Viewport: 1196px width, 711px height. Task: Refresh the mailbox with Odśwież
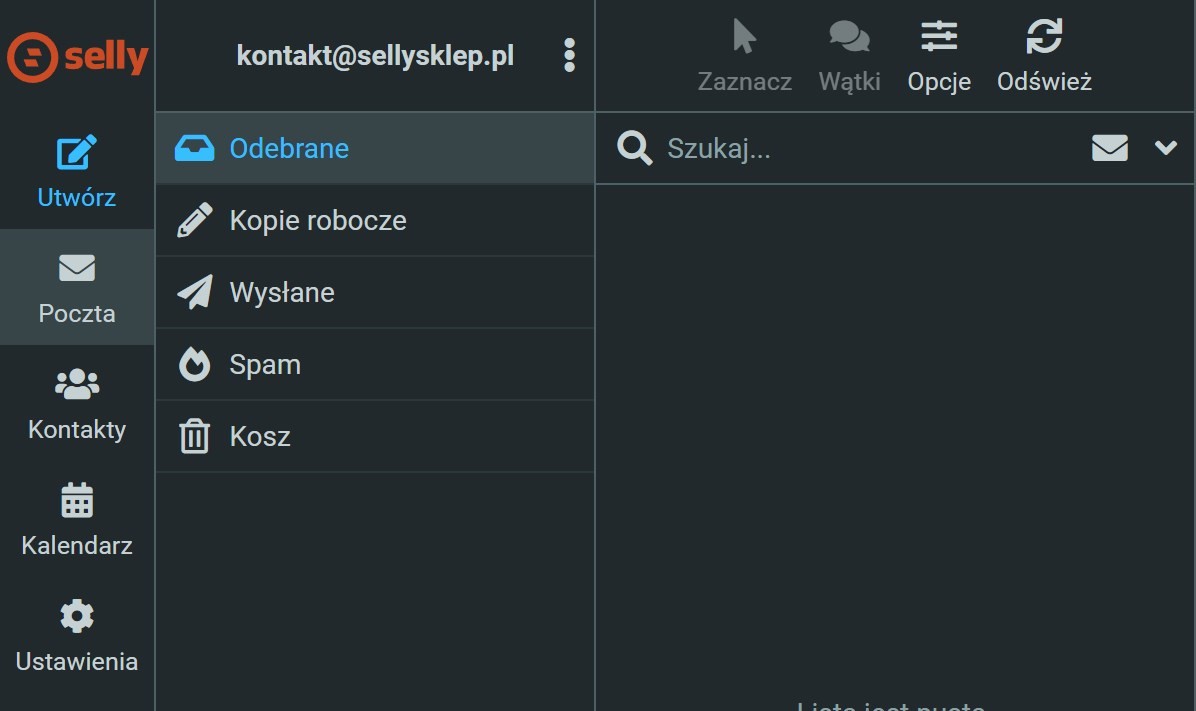(1044, 56)
